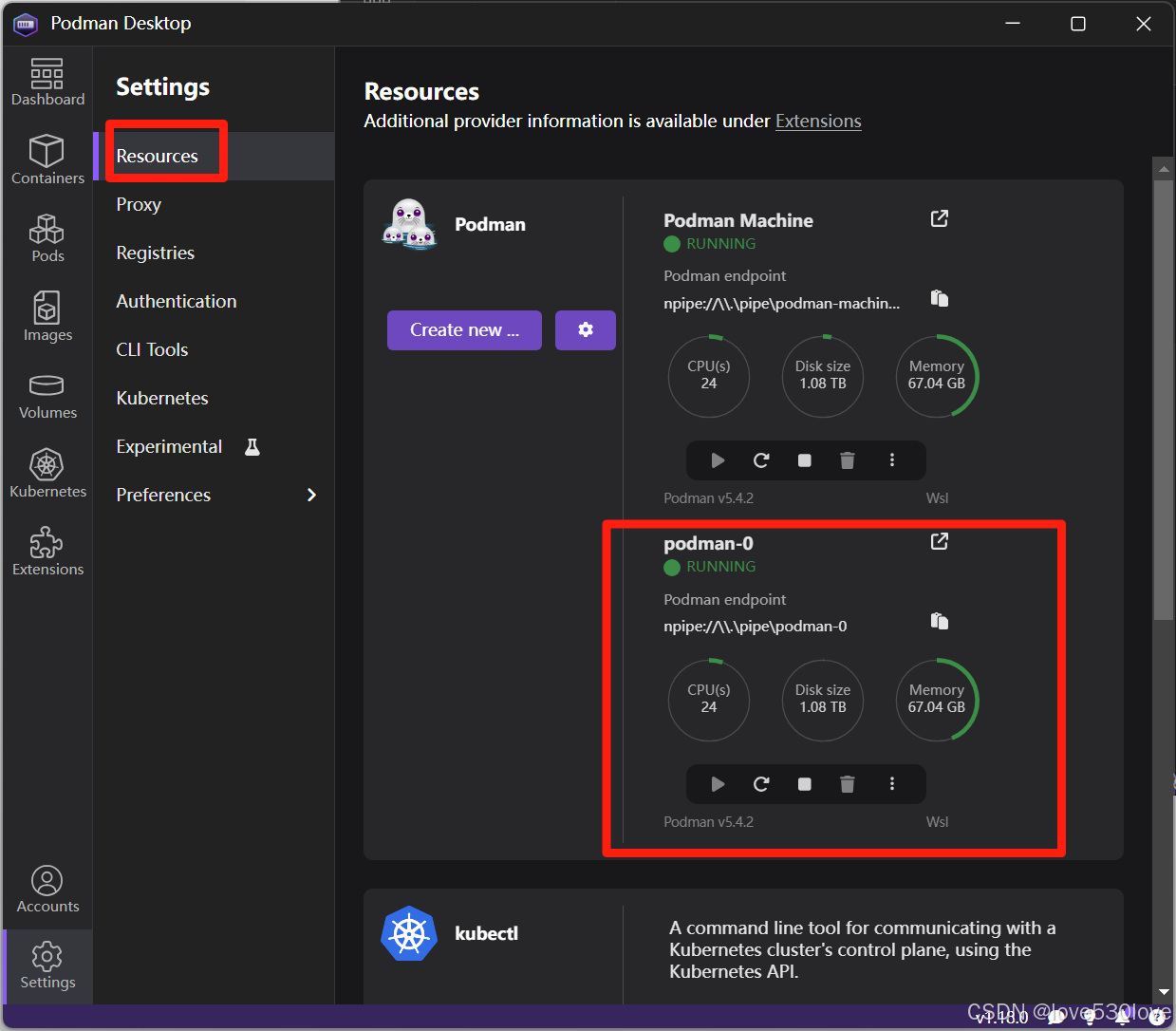Click the podman-0 Disk size 1.08 TB gauge

(823, 700)
